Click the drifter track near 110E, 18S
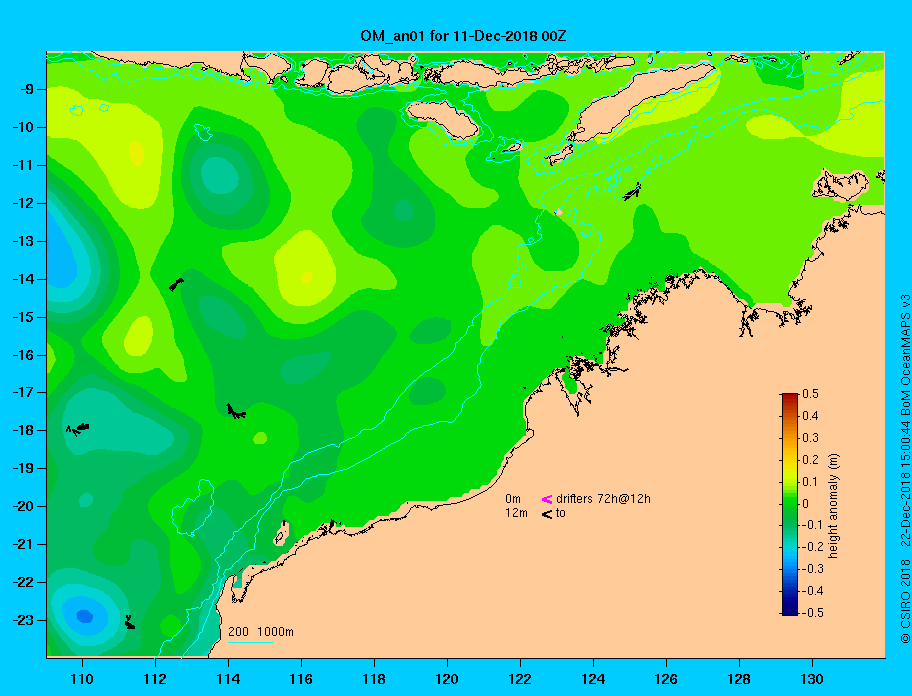912x696 pixels. pos(77,429)
